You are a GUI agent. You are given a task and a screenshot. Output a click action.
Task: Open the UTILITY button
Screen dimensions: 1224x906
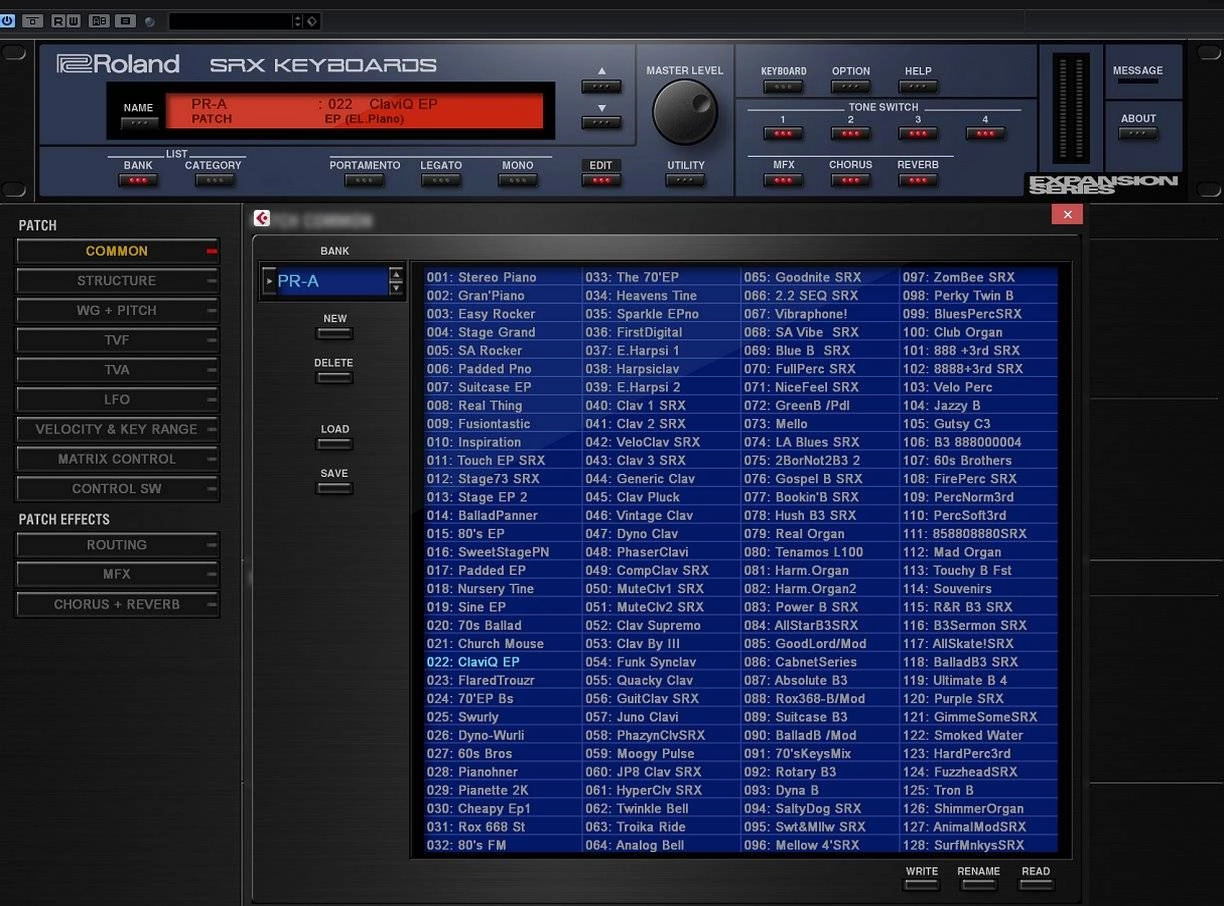point(685,181)
